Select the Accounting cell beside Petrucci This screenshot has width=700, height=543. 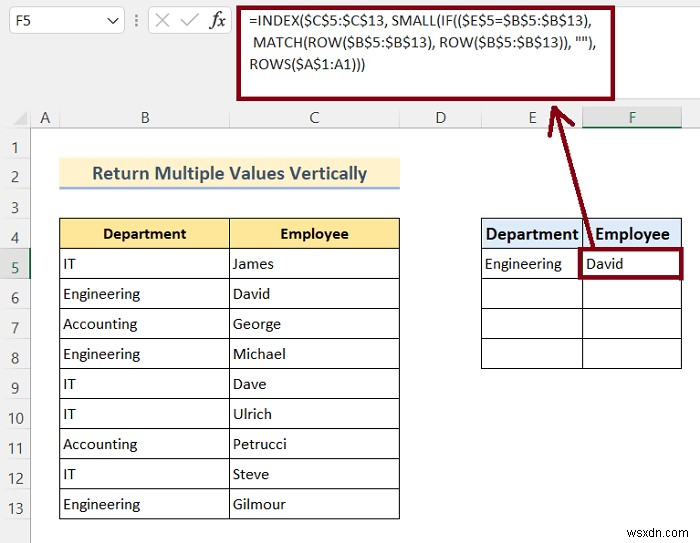coord(145,444)
